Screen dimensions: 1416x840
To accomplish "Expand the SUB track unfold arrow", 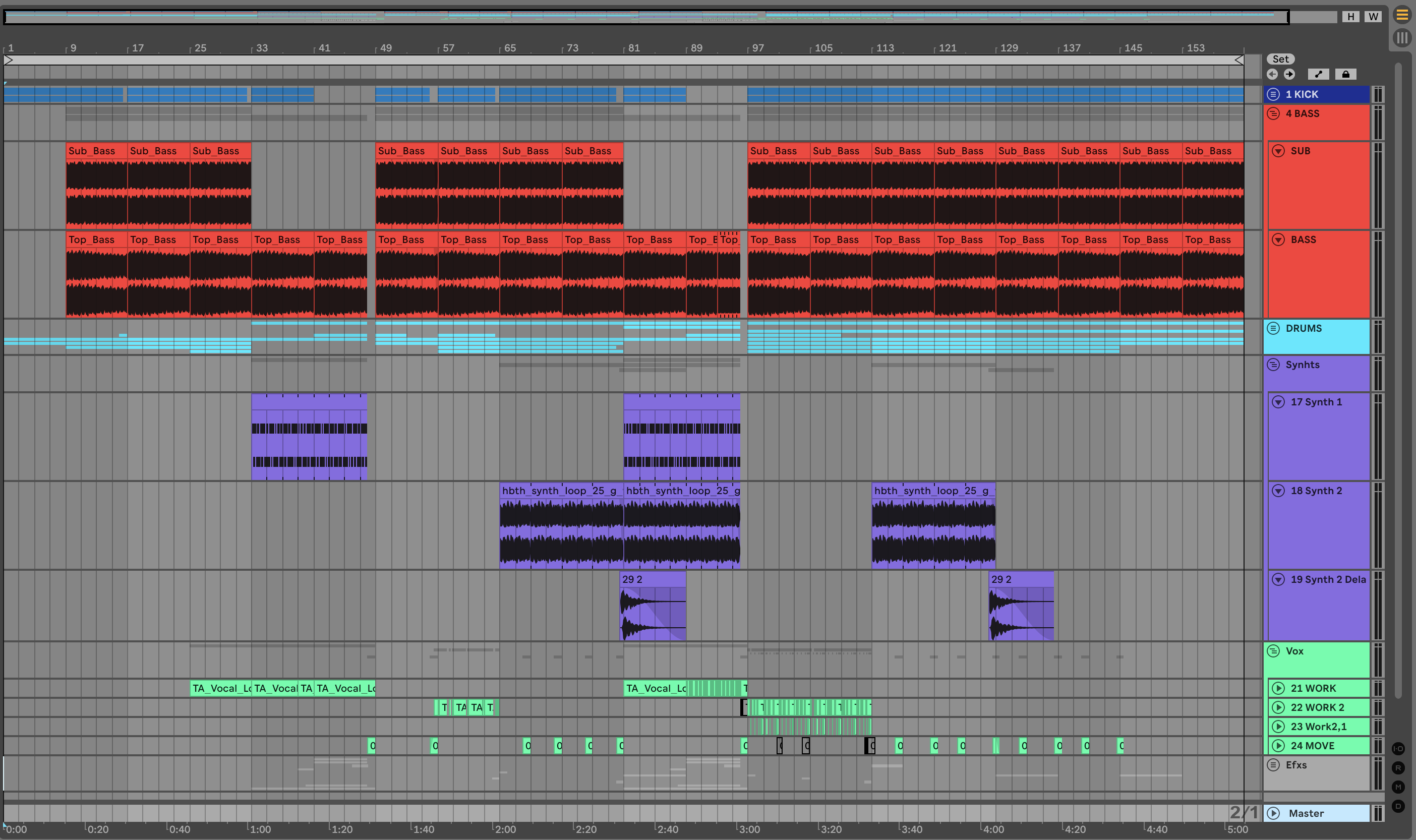I will [x=1278, y=151].
